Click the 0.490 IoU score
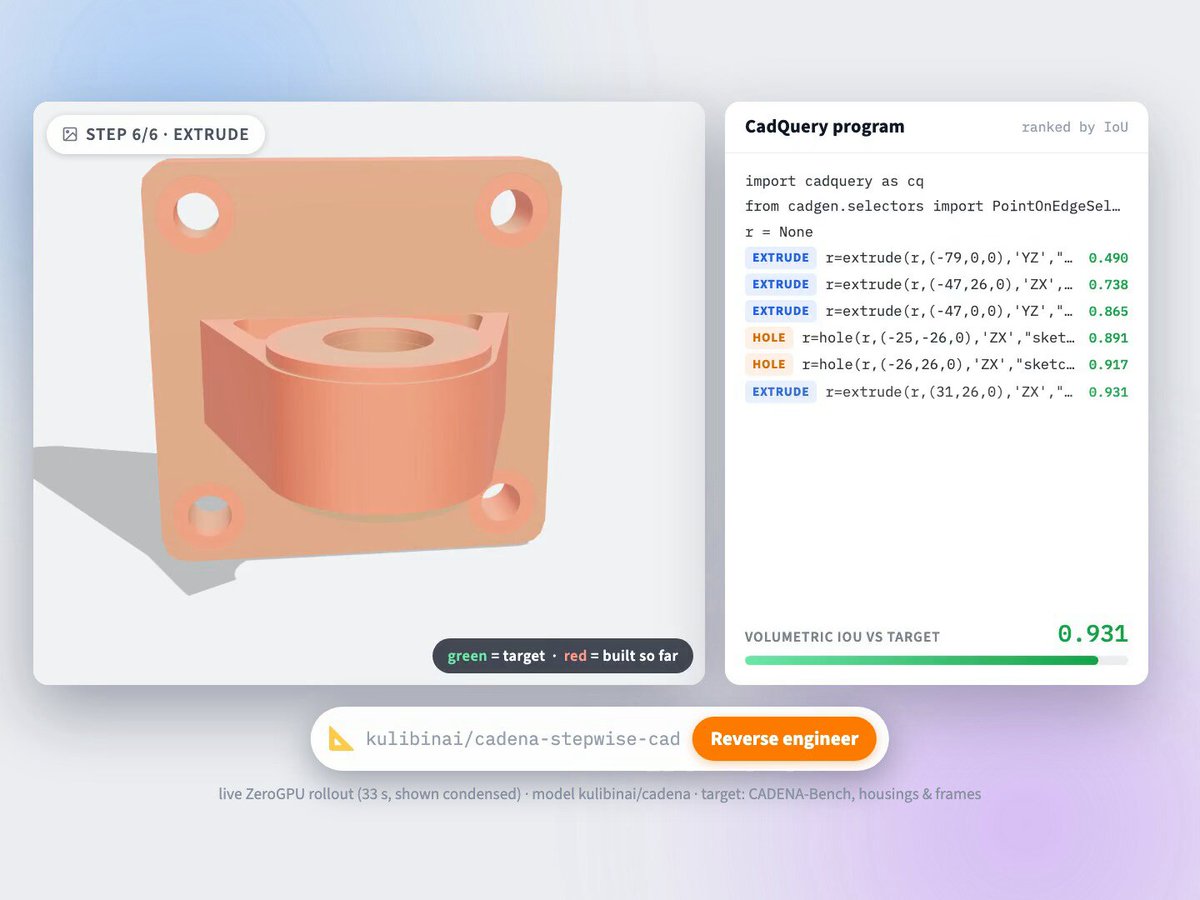 [1108, 258]
